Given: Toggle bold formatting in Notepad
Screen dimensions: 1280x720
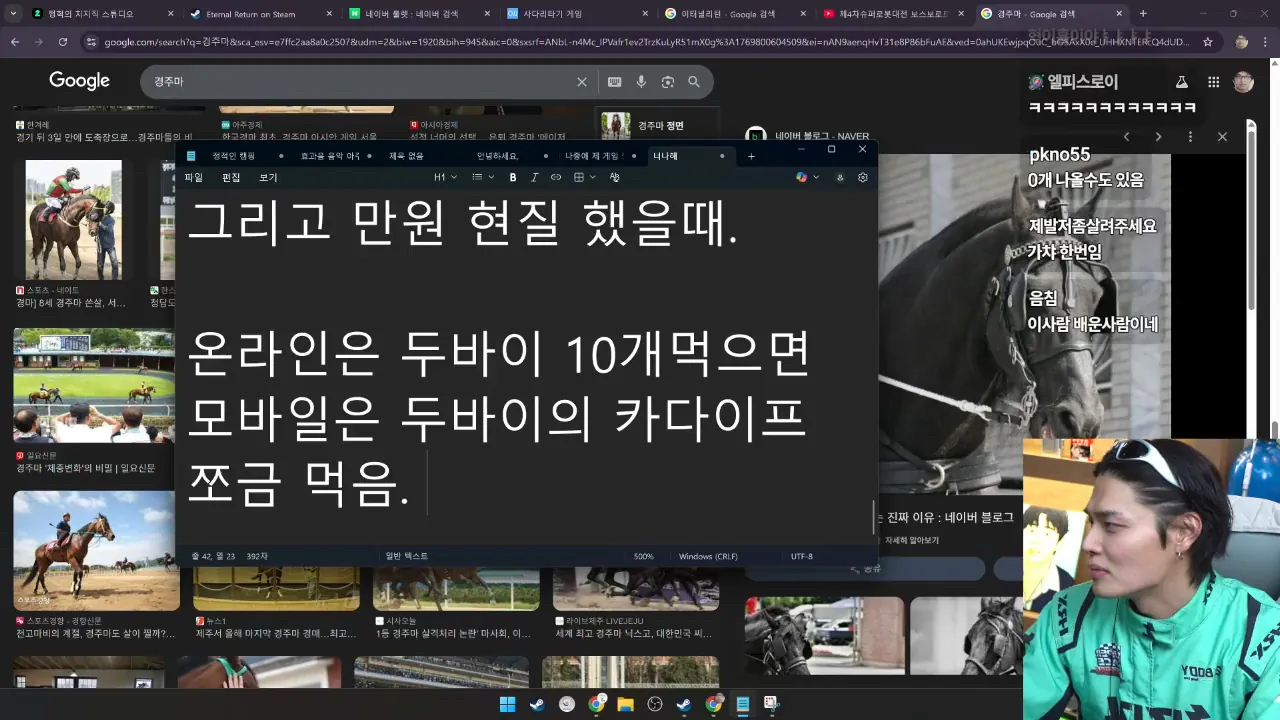Looking at the screenshot, I should pos(513,177).
